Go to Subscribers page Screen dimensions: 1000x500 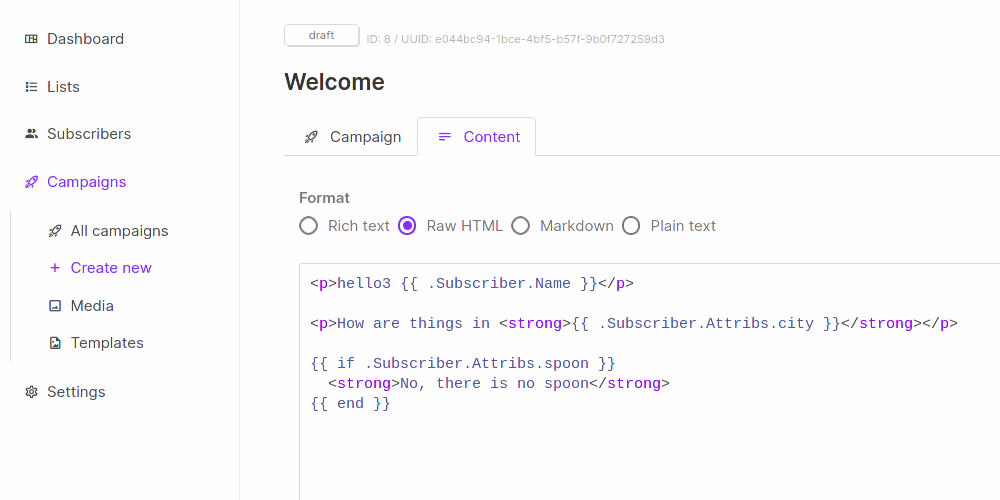click(x=89, y=134)
